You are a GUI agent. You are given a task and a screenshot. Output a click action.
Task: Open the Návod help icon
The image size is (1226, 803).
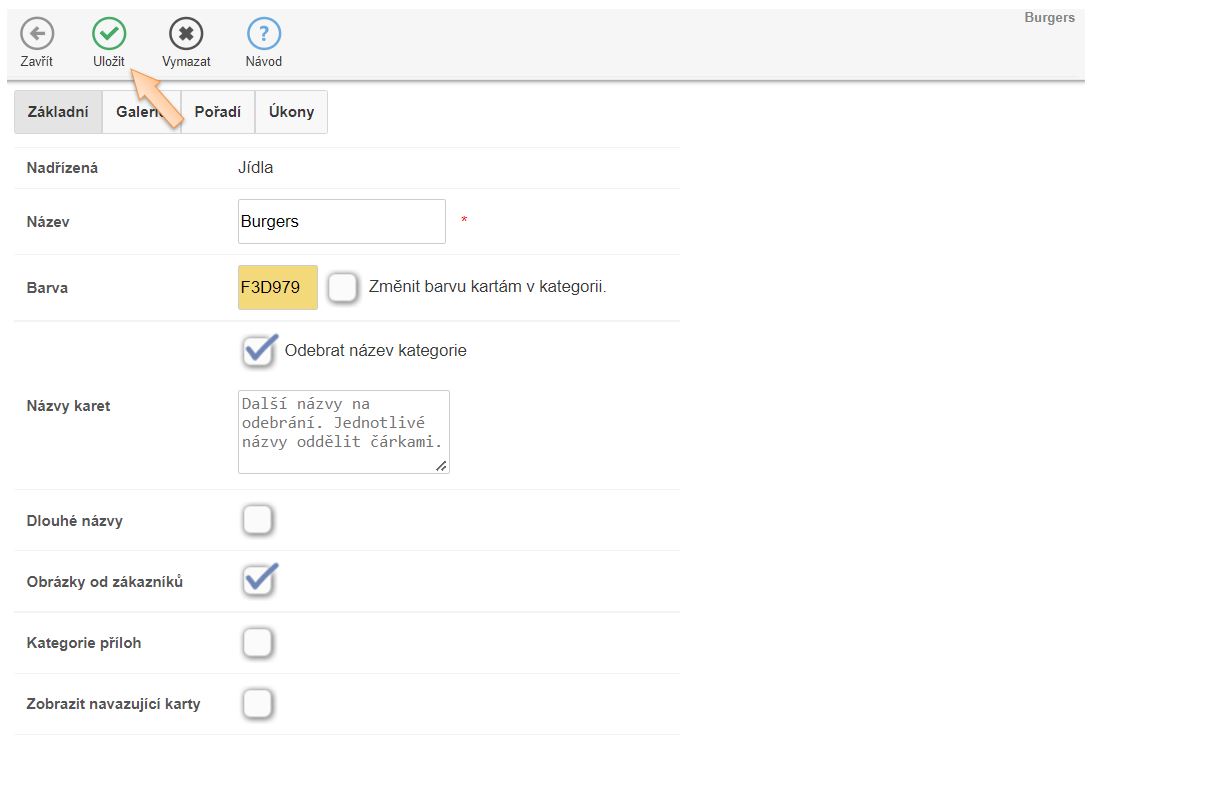[264, 34]
